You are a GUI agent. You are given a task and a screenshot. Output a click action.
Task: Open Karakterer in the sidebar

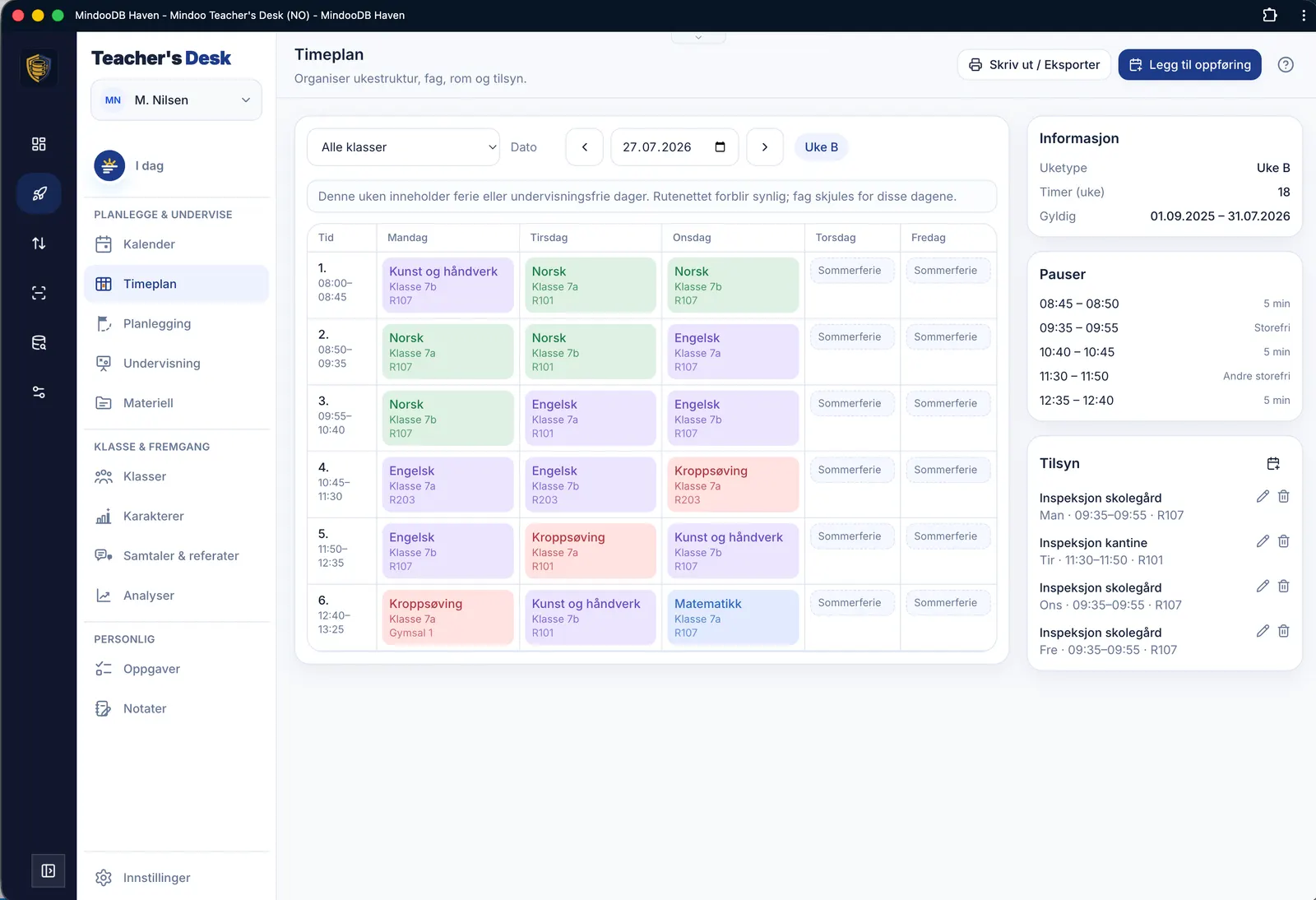click(177, 517)
